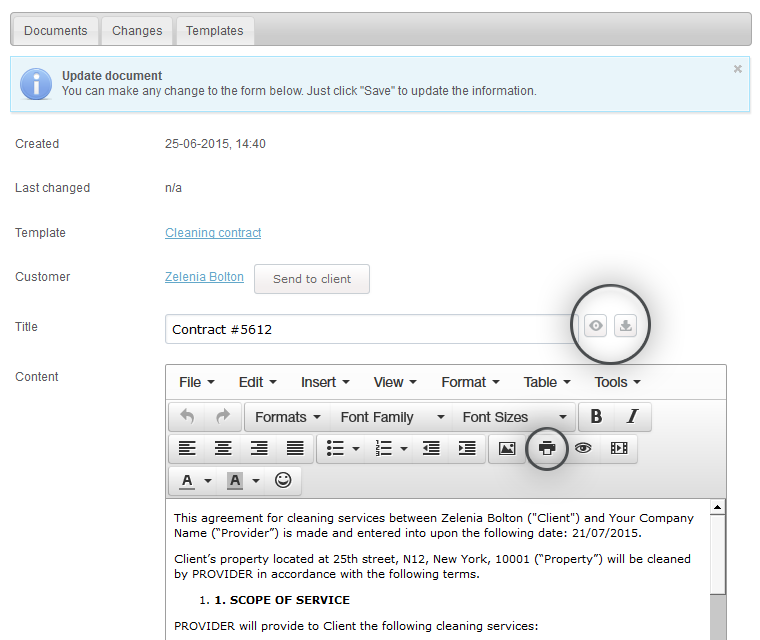Open the Font Sizes dropdown

pyautogui.click(x=514, y=417)
